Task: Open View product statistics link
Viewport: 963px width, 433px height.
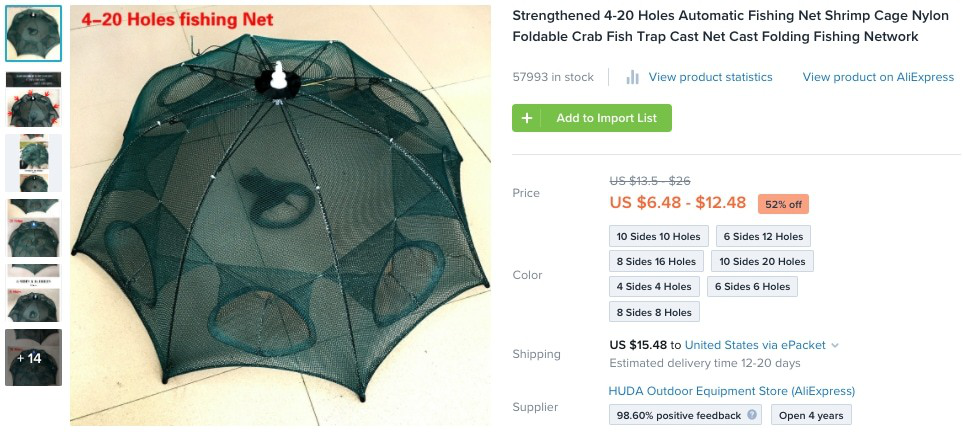Action: click(711, 77)
